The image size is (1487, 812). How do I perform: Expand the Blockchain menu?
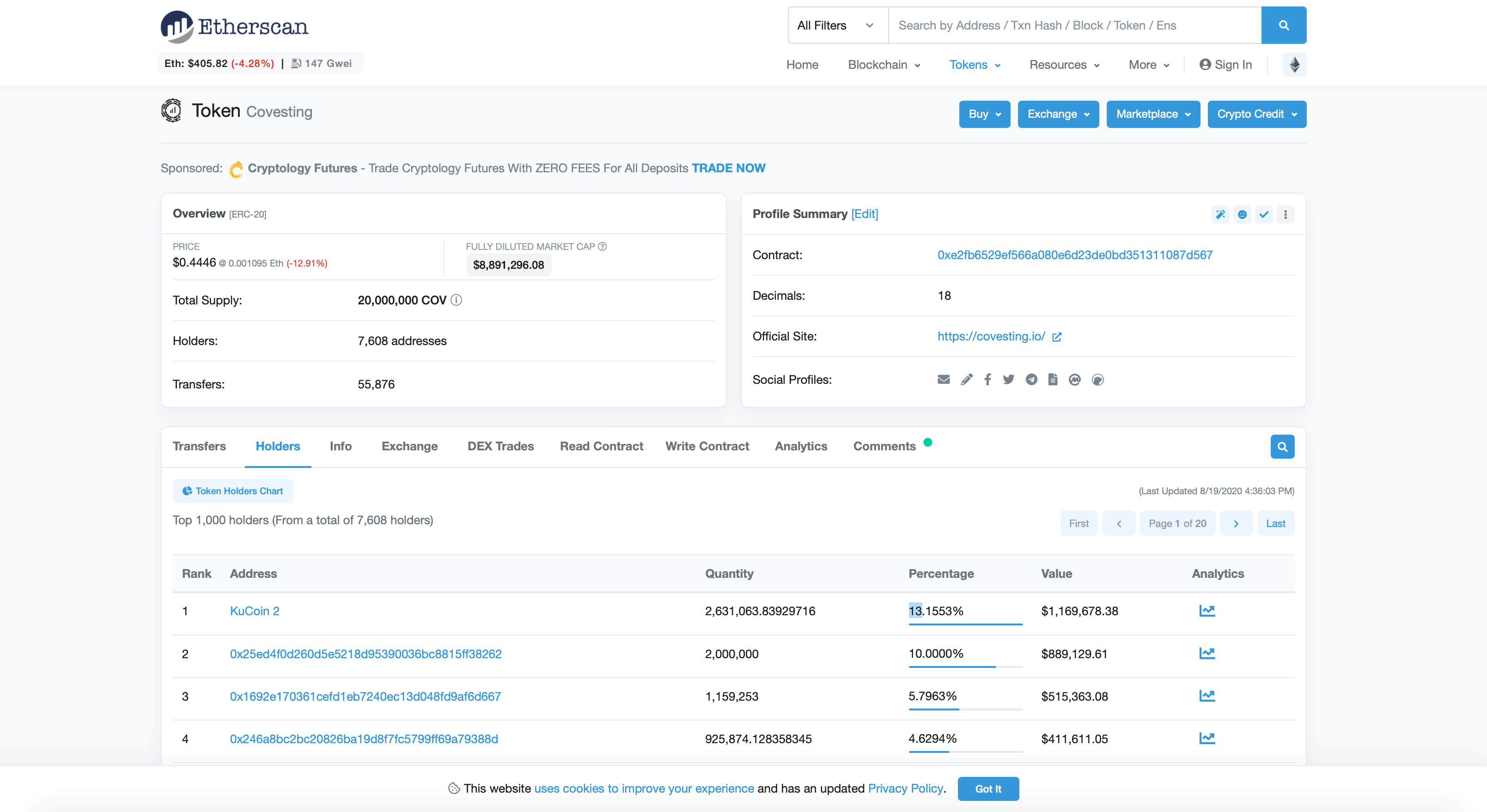(884, 65)
